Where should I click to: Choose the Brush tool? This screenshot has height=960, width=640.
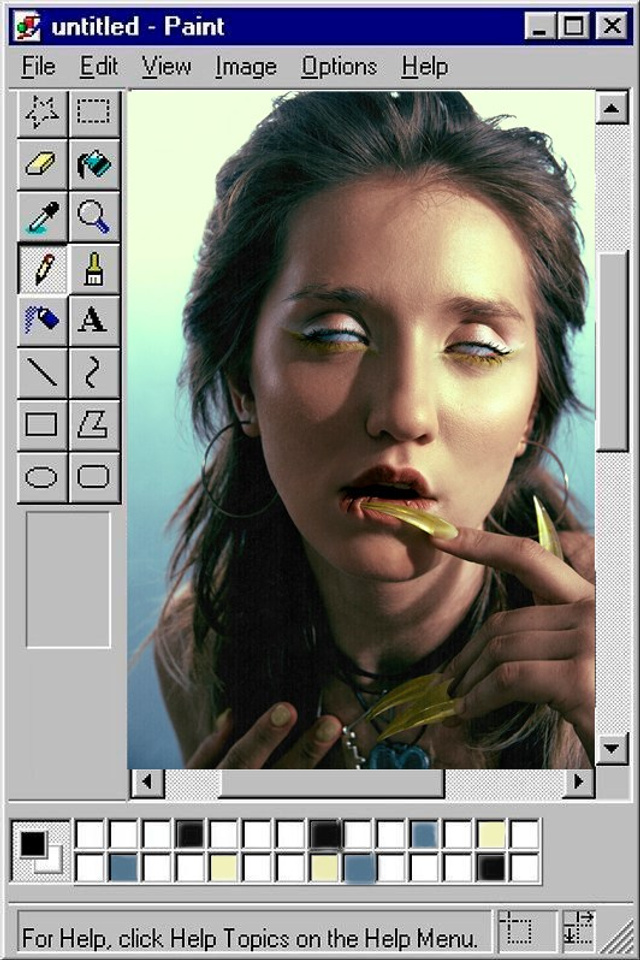[x=94, y=268]
